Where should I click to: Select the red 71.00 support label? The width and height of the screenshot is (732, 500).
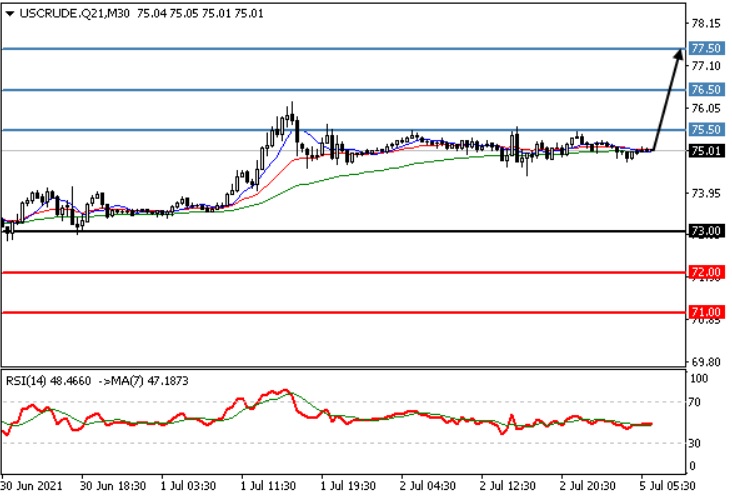[706, 312]
